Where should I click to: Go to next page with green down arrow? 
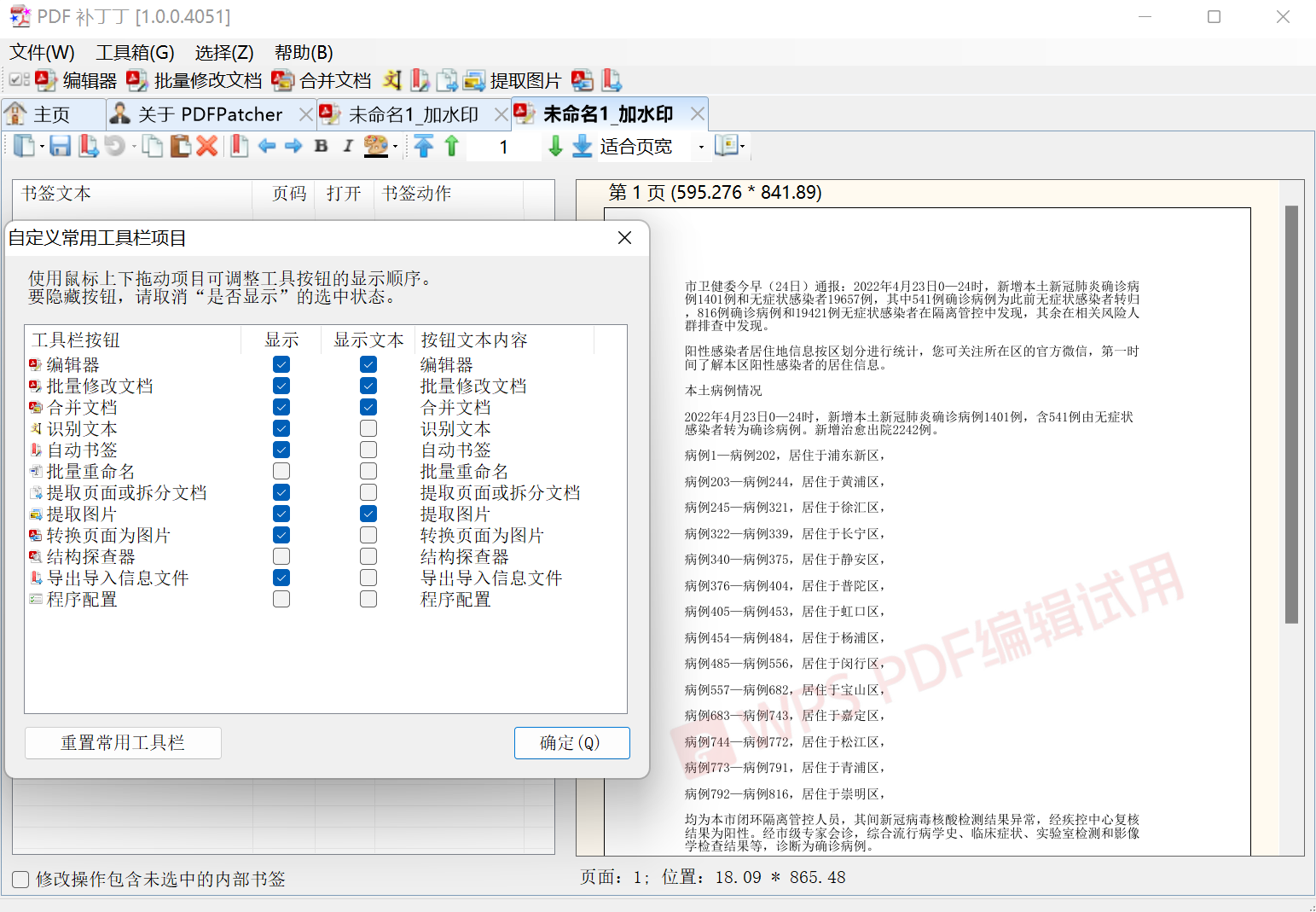tap(555, 146)
